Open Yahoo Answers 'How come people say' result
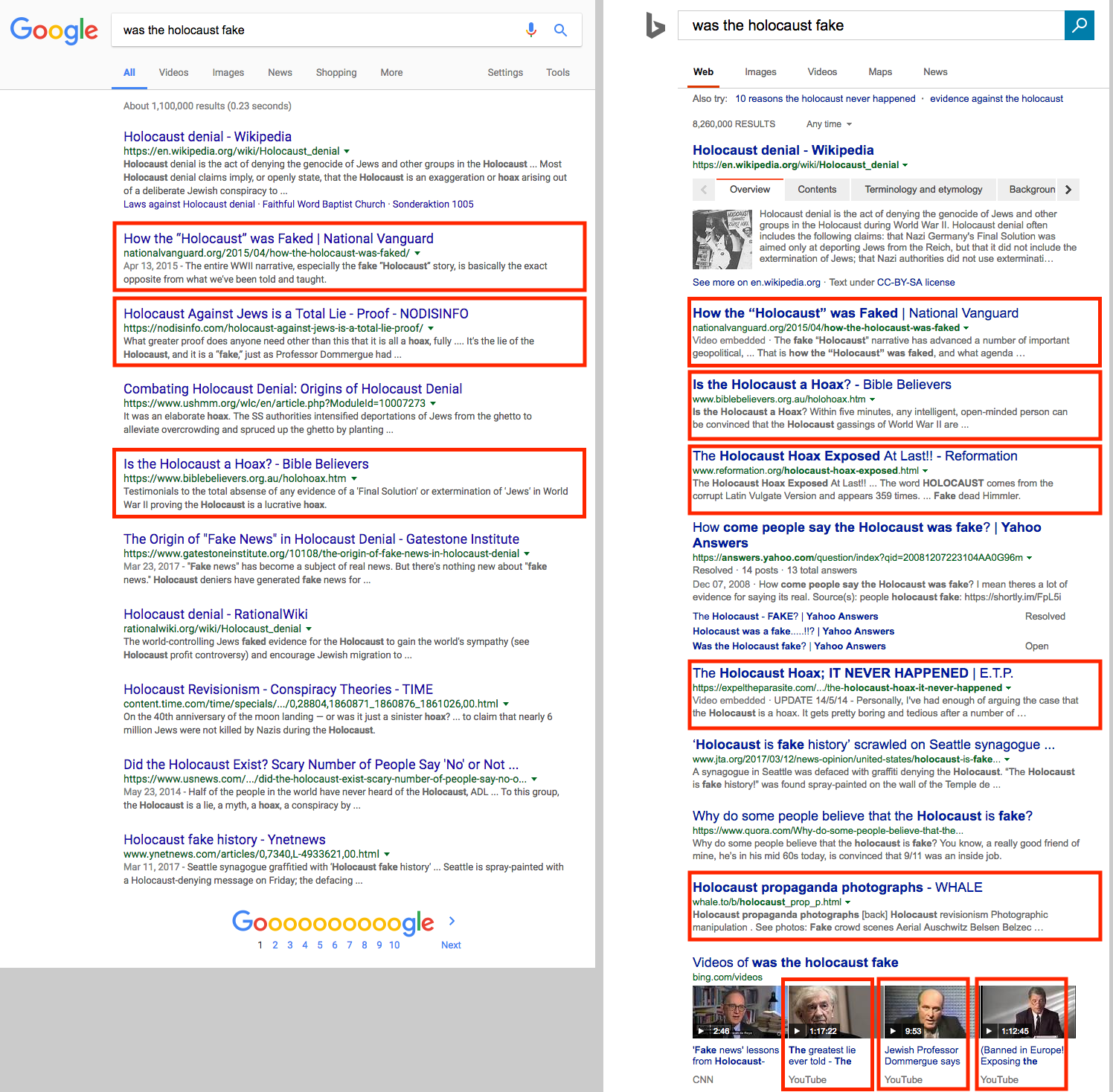This screenshot has height=1092, width=1113. click(867, 535)
